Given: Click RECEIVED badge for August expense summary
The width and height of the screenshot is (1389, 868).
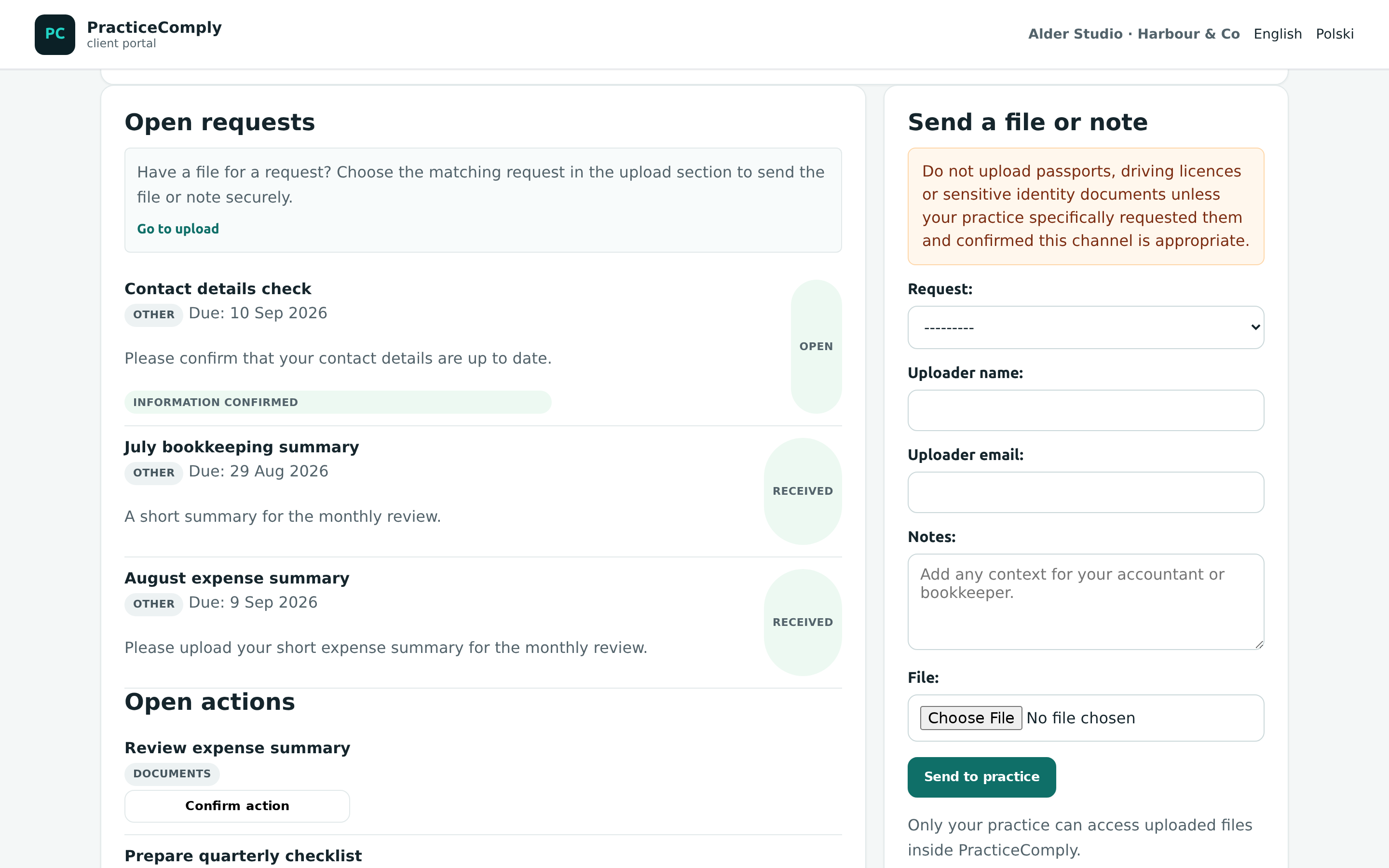Looking at the screenshot, I should (x=803, y=622).
